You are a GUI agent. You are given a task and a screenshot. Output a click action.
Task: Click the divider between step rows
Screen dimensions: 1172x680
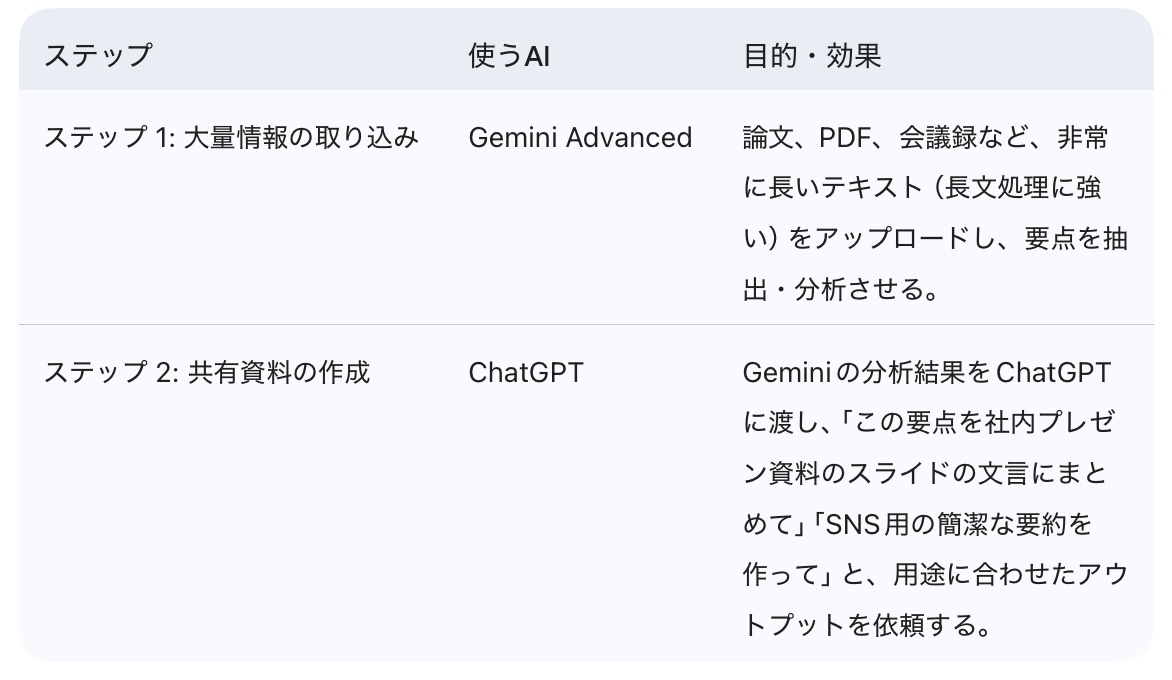(586, 325)
